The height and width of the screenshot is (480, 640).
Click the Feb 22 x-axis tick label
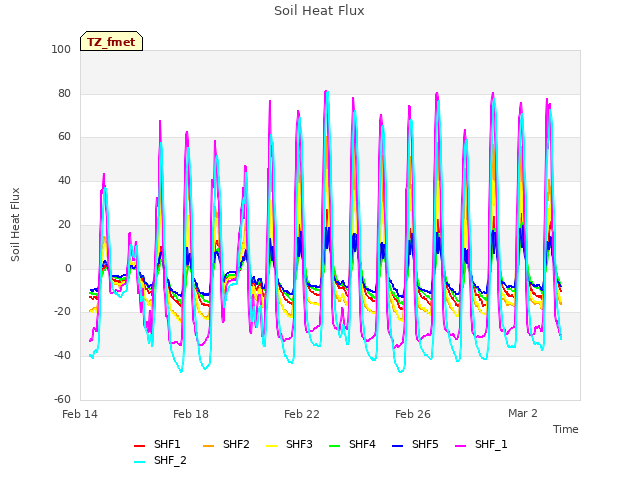pos(302,414)
